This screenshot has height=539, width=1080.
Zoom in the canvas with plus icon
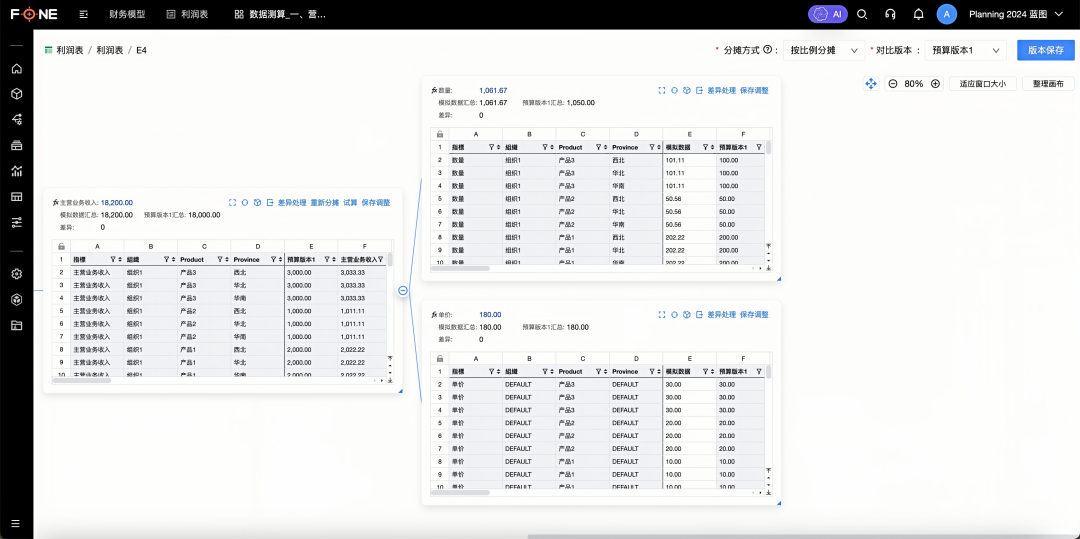tap(935, 83)
